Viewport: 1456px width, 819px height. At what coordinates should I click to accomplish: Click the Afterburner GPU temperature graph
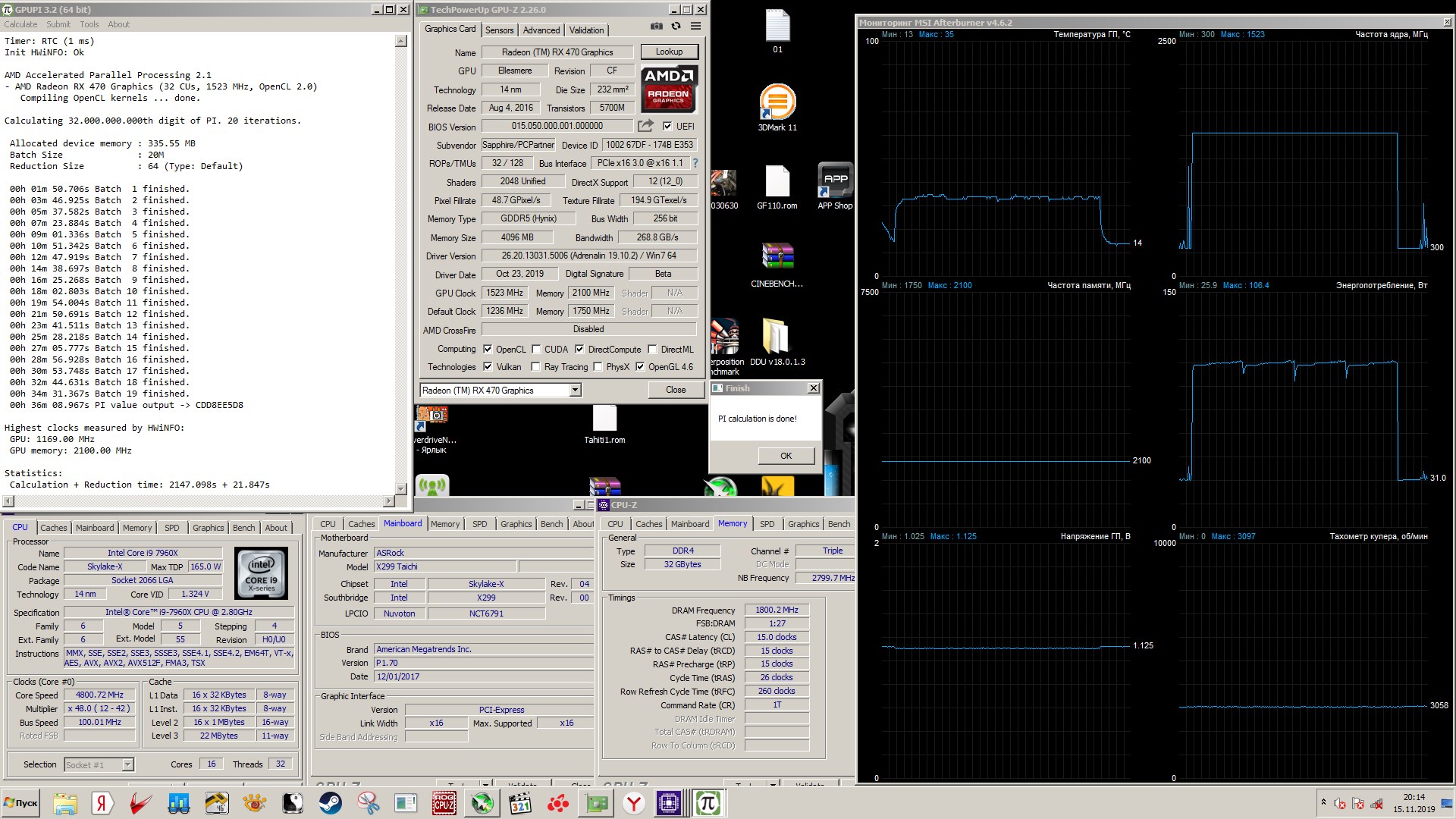click(1006, 158)
